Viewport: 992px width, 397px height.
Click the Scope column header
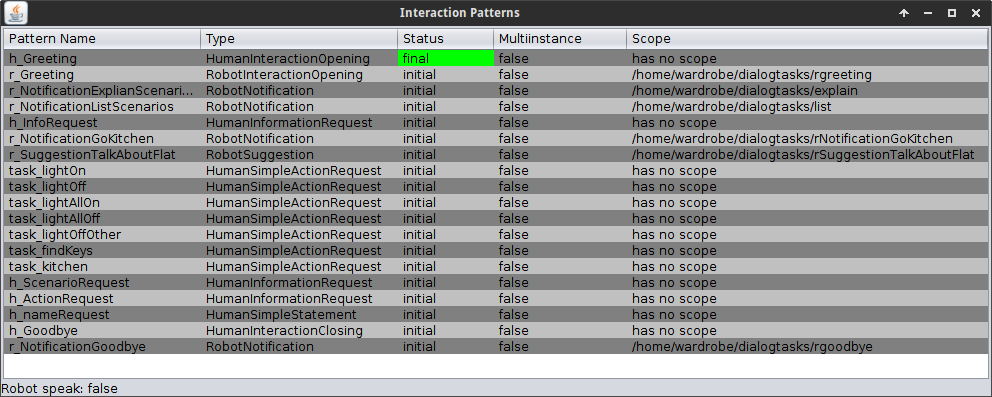pyautogui.click(x=807, y=39)
